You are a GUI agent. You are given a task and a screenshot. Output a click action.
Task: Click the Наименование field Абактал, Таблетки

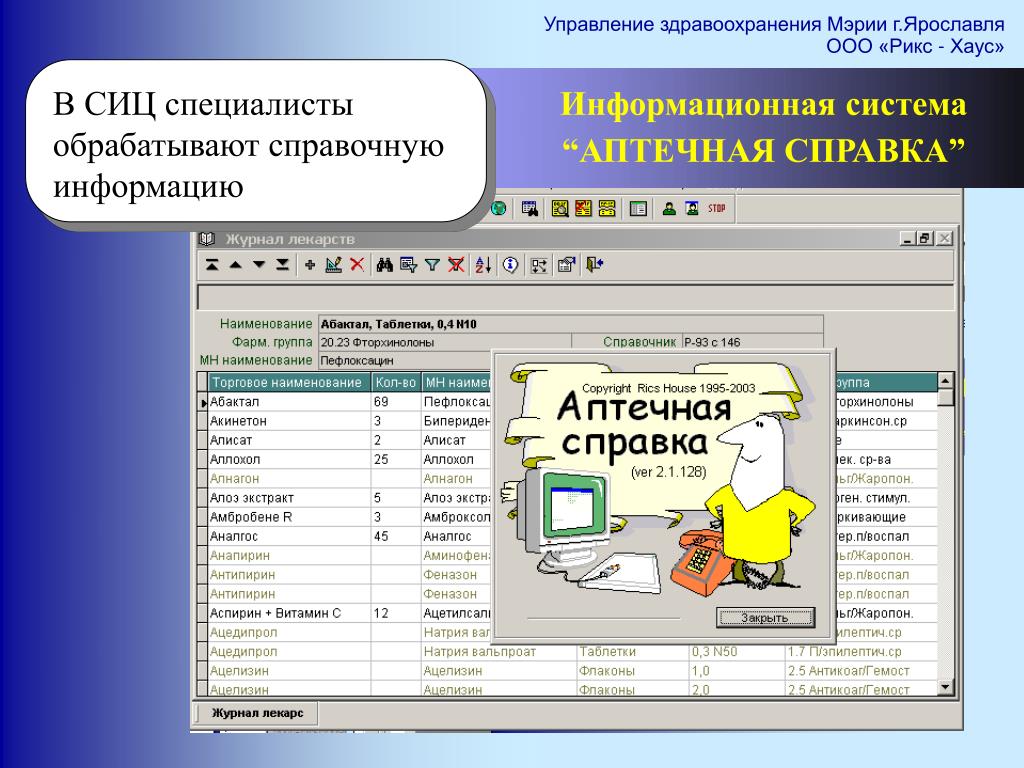pos(571,324)
